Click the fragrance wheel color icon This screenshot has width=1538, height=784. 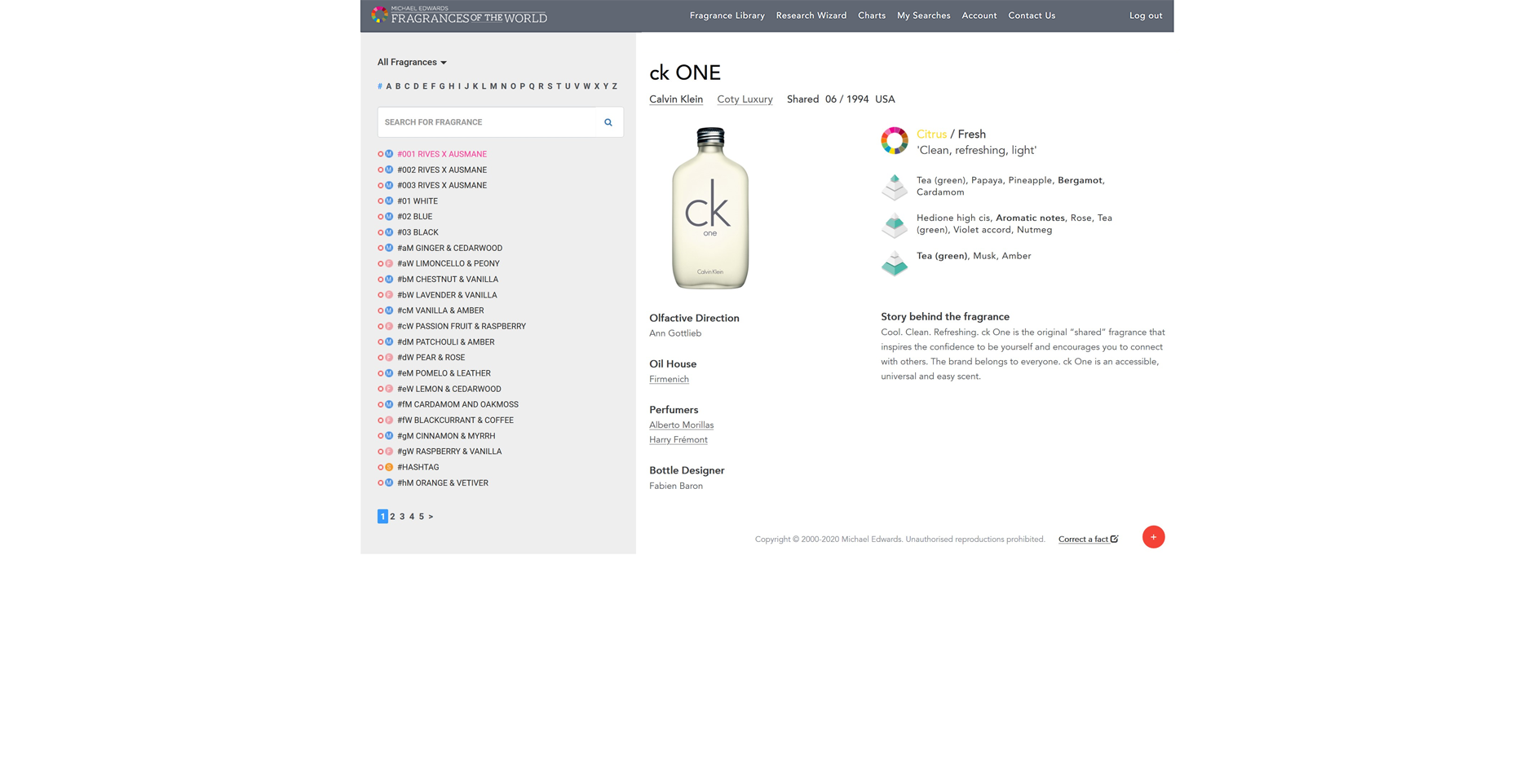894,141
